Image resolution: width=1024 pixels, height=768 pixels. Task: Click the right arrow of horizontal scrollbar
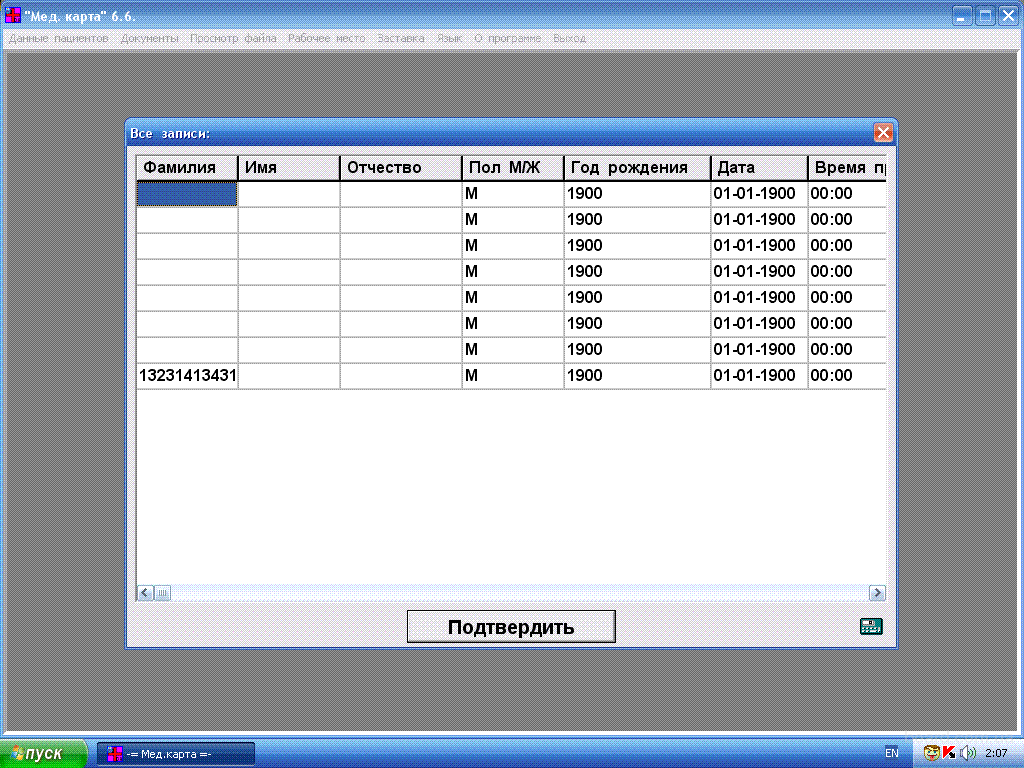pyautogui.click(x=877, y=592)
